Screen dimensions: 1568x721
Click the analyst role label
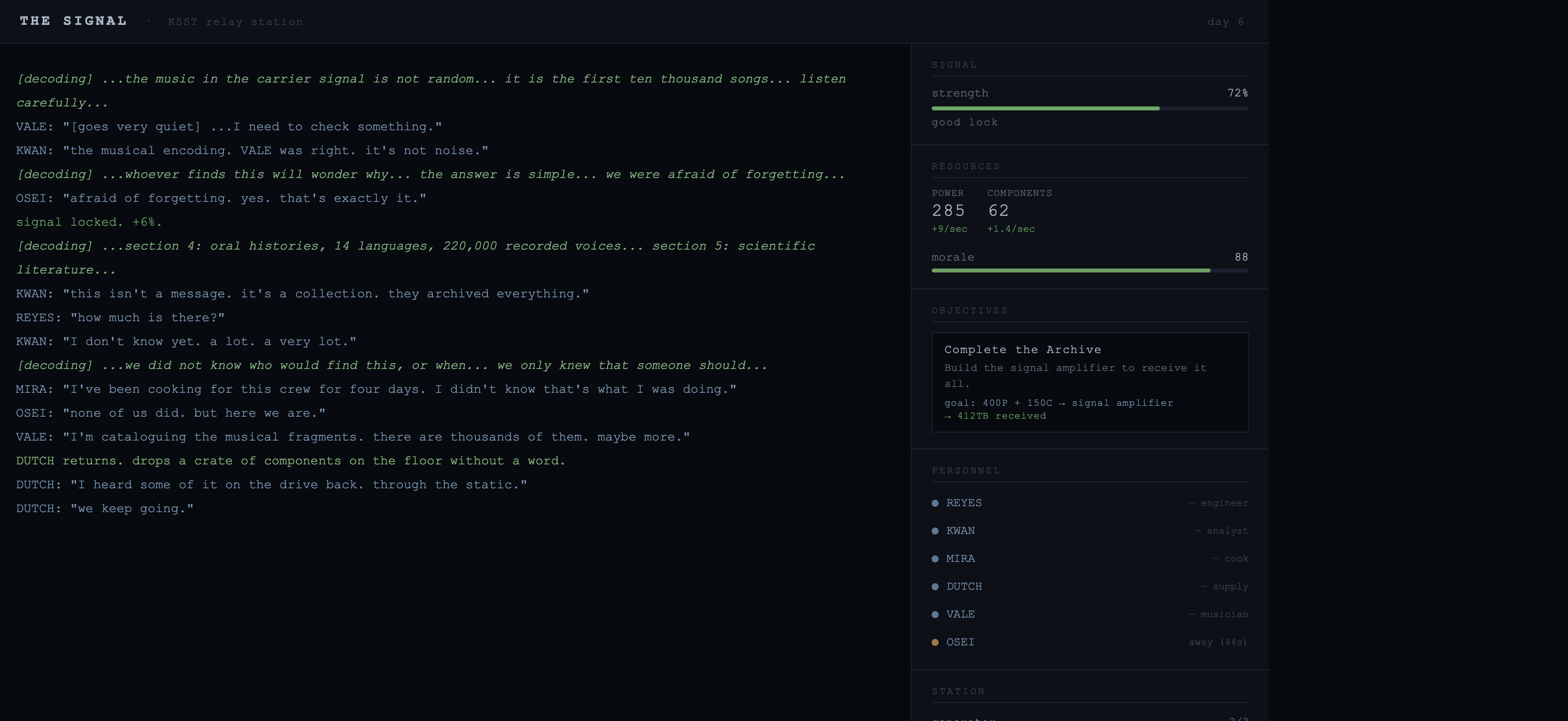click(x=1221, y=531)
